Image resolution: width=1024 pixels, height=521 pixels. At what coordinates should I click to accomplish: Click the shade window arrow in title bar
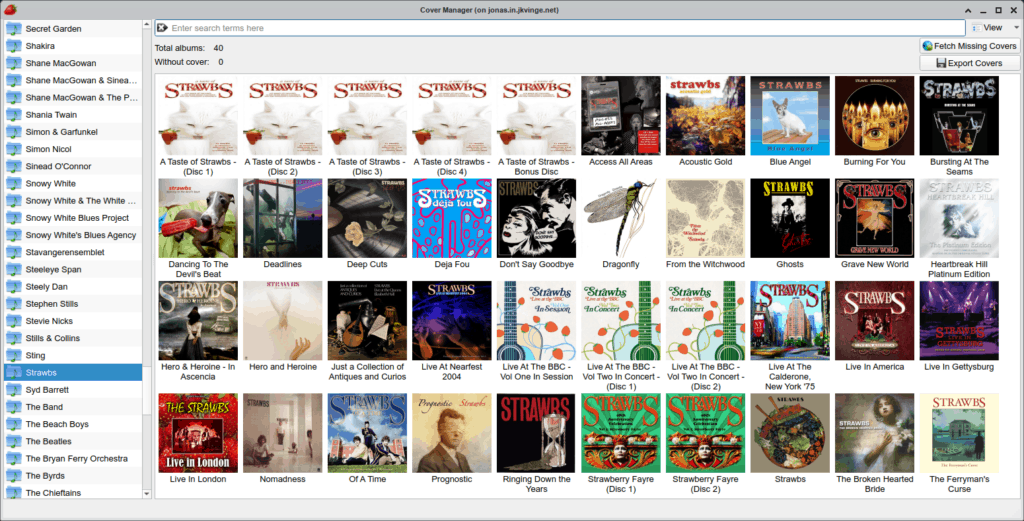pyautogui.click(x=968, y=10)
